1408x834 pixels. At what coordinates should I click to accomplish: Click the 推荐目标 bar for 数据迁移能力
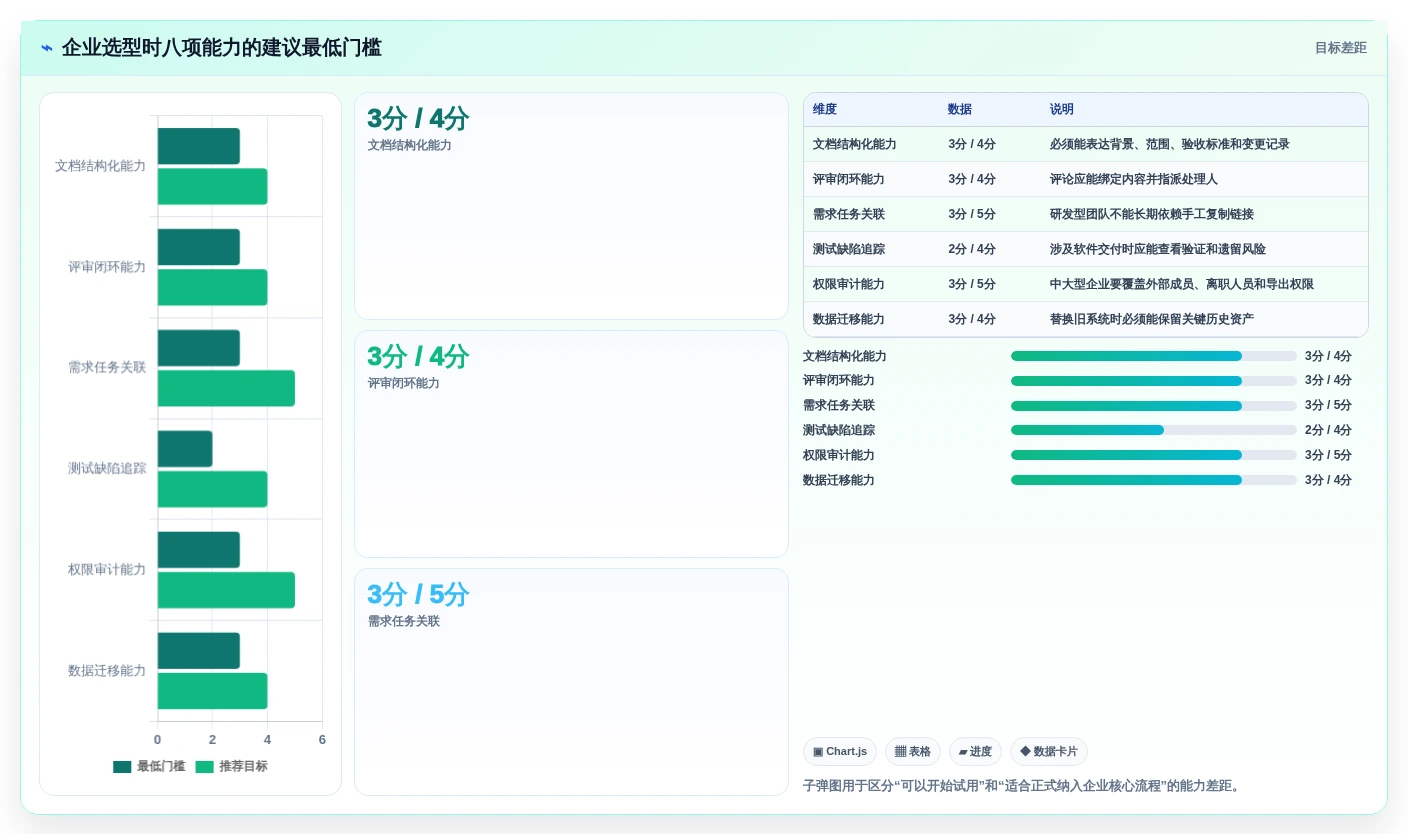(212, 691)
